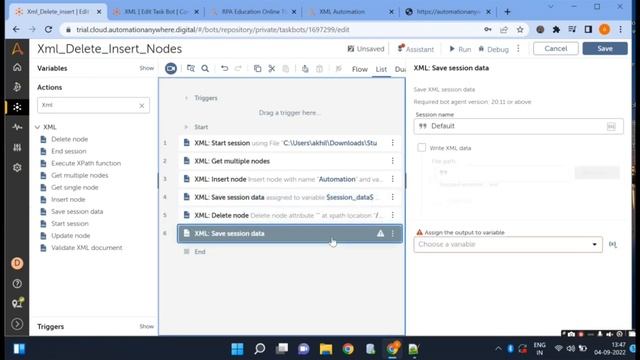Collapse the Start section in the flow
Viewport: 640px width, 360px height.
pyautogui.click(x=186, y=127)
